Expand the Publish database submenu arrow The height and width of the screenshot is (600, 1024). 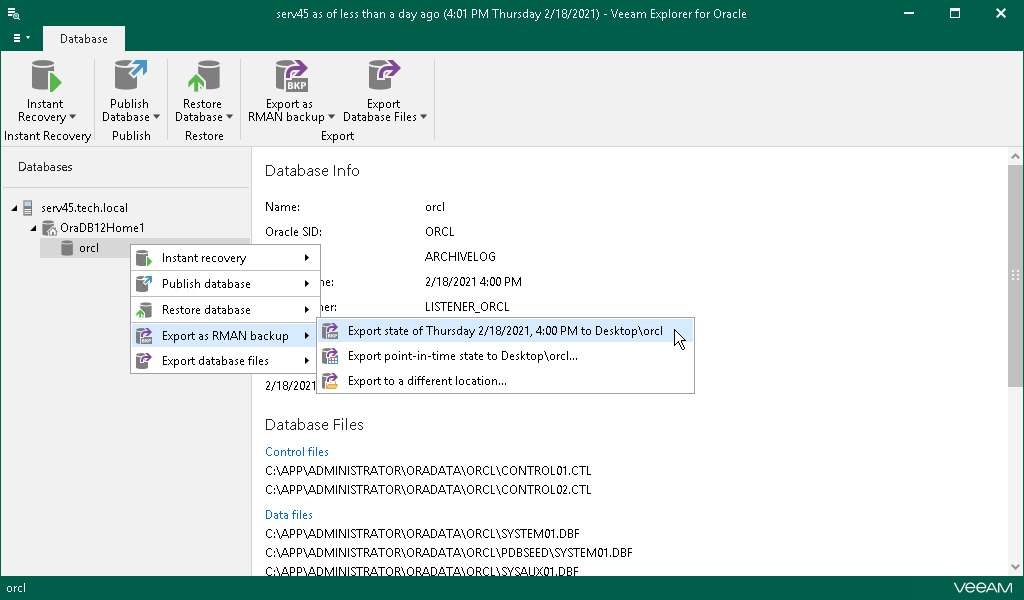click(306, 283)
